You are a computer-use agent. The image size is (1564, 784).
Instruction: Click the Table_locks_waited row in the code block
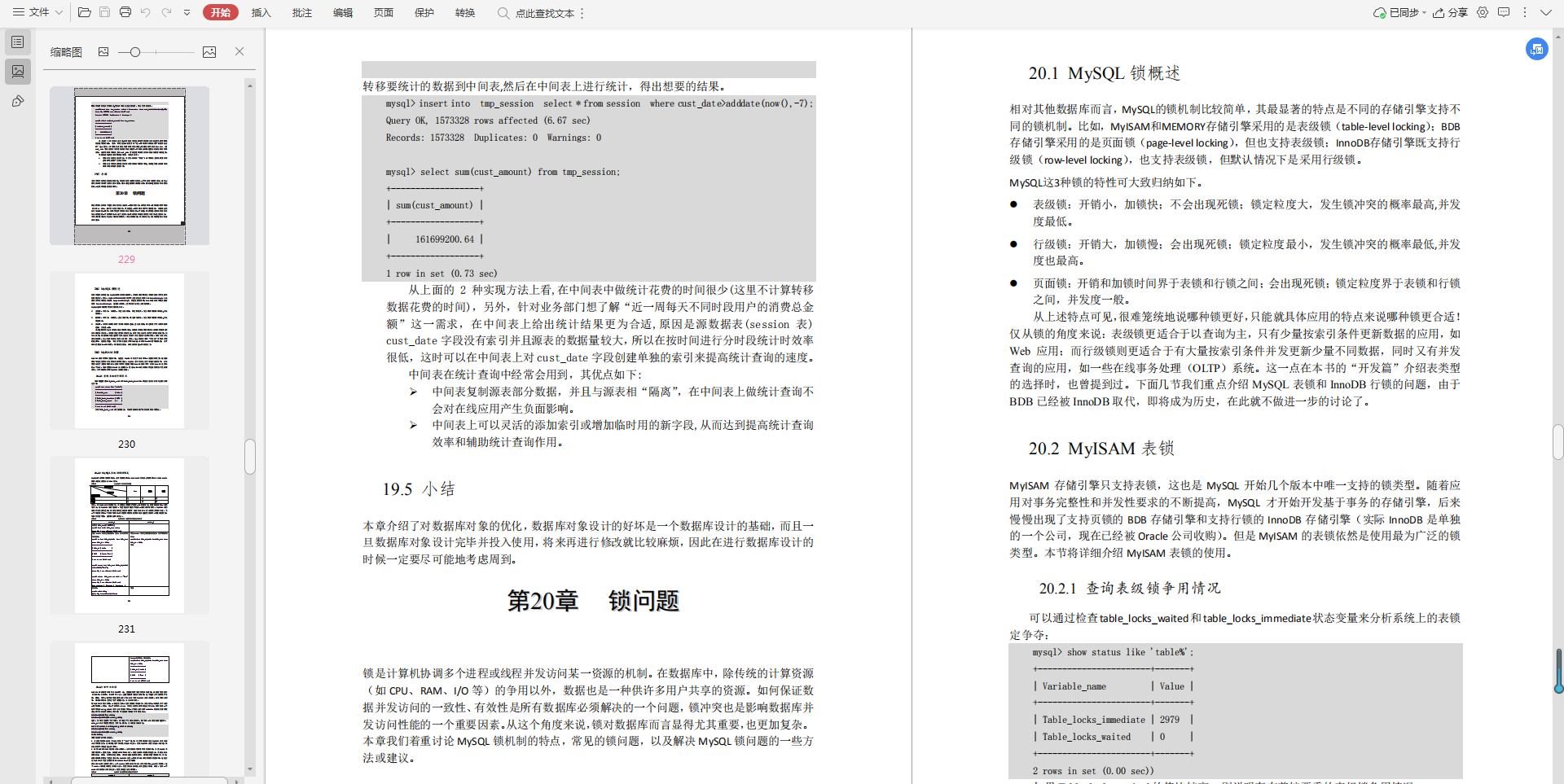(x=1113, y=737)
